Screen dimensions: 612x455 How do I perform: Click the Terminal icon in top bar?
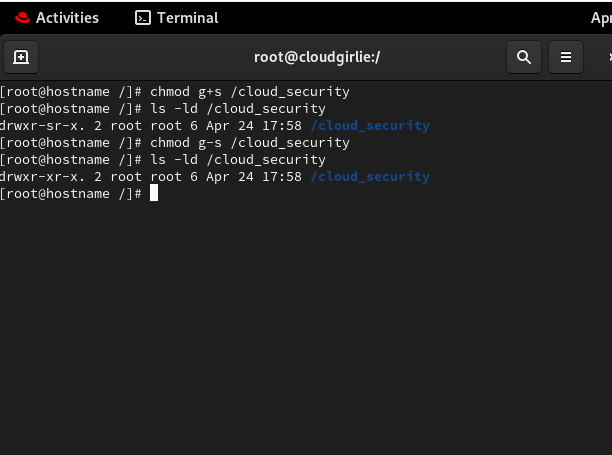coord(143,18)
